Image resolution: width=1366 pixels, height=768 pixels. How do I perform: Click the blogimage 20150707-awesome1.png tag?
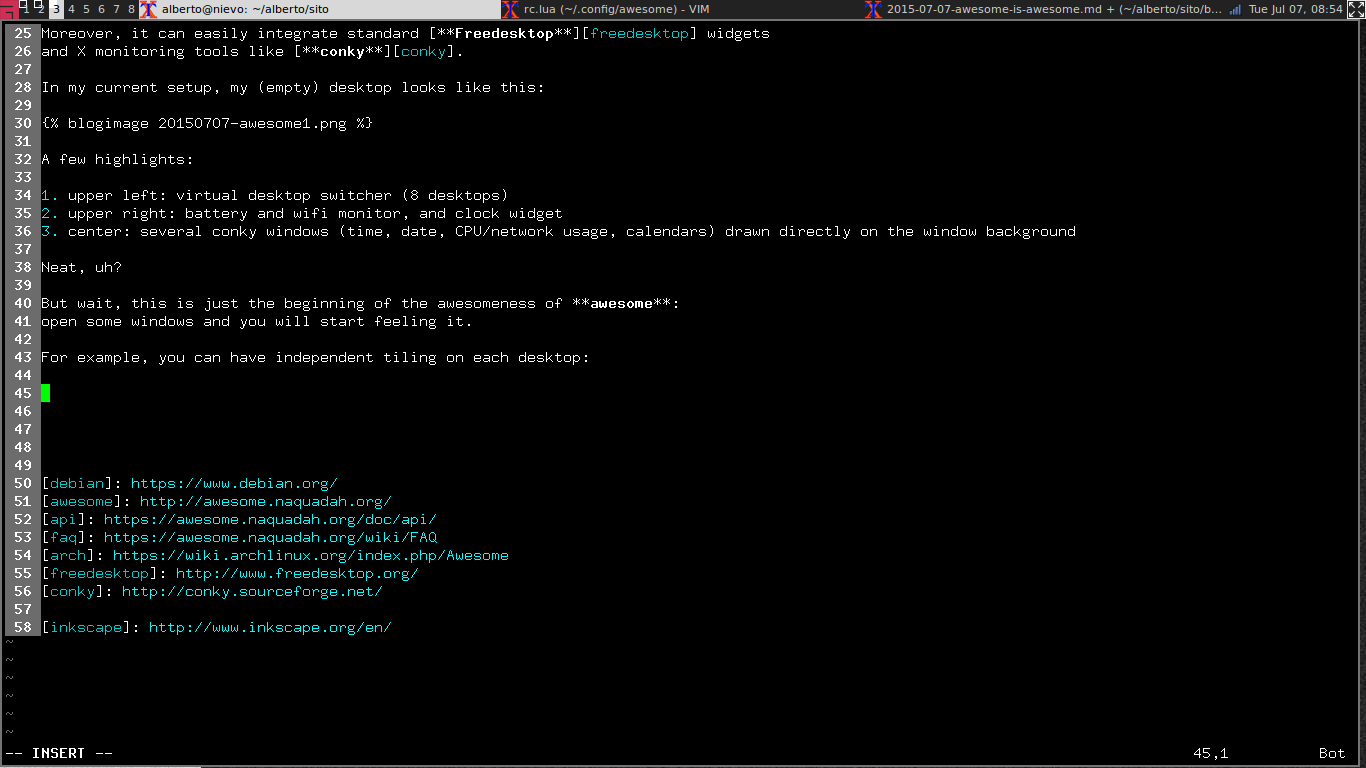tap(207, 123)
